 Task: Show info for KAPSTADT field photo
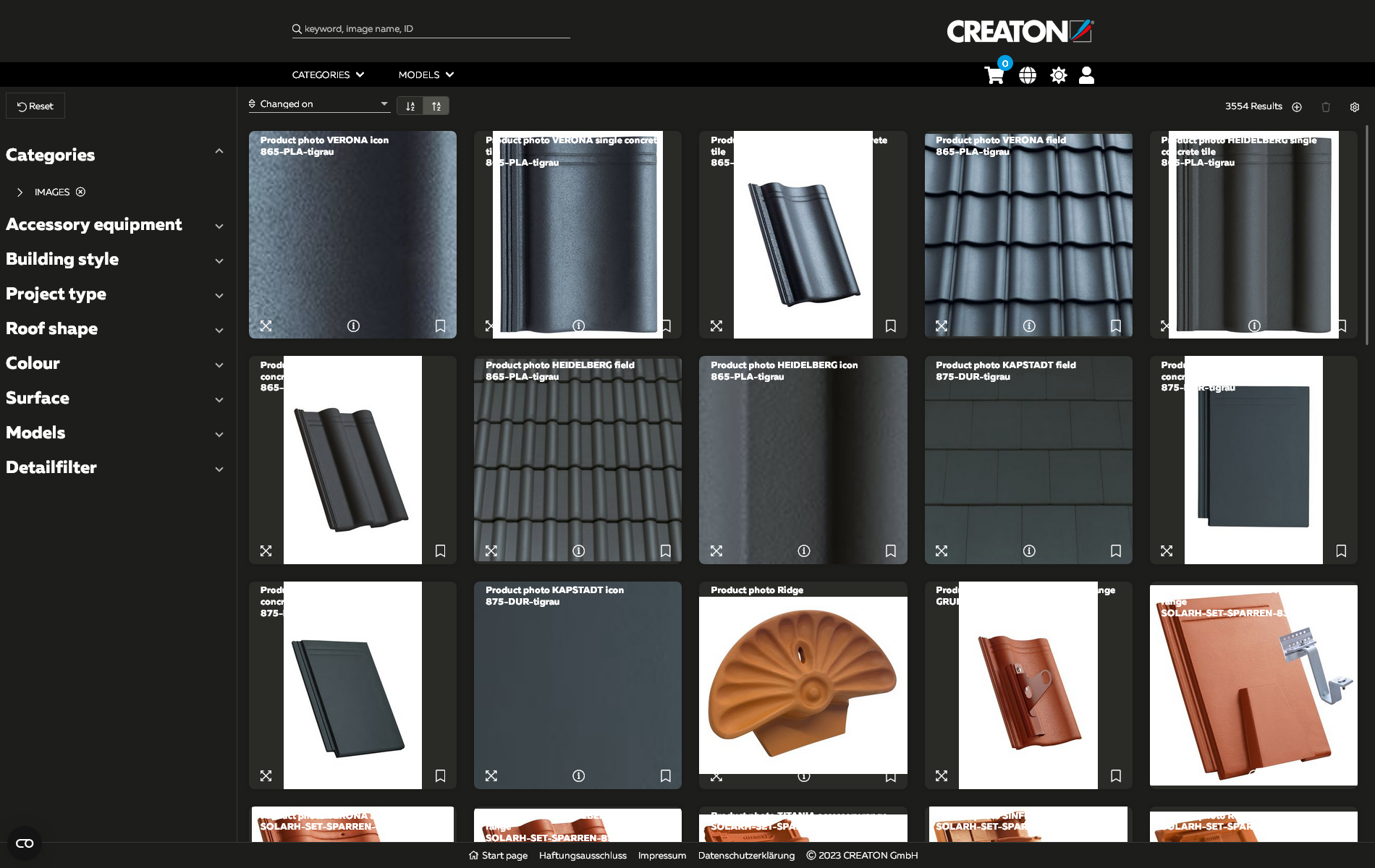1029,551
